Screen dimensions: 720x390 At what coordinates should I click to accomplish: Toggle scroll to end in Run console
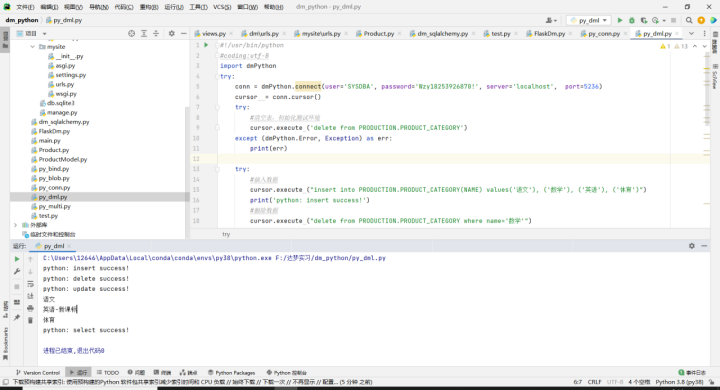click(x=30, y=296)
